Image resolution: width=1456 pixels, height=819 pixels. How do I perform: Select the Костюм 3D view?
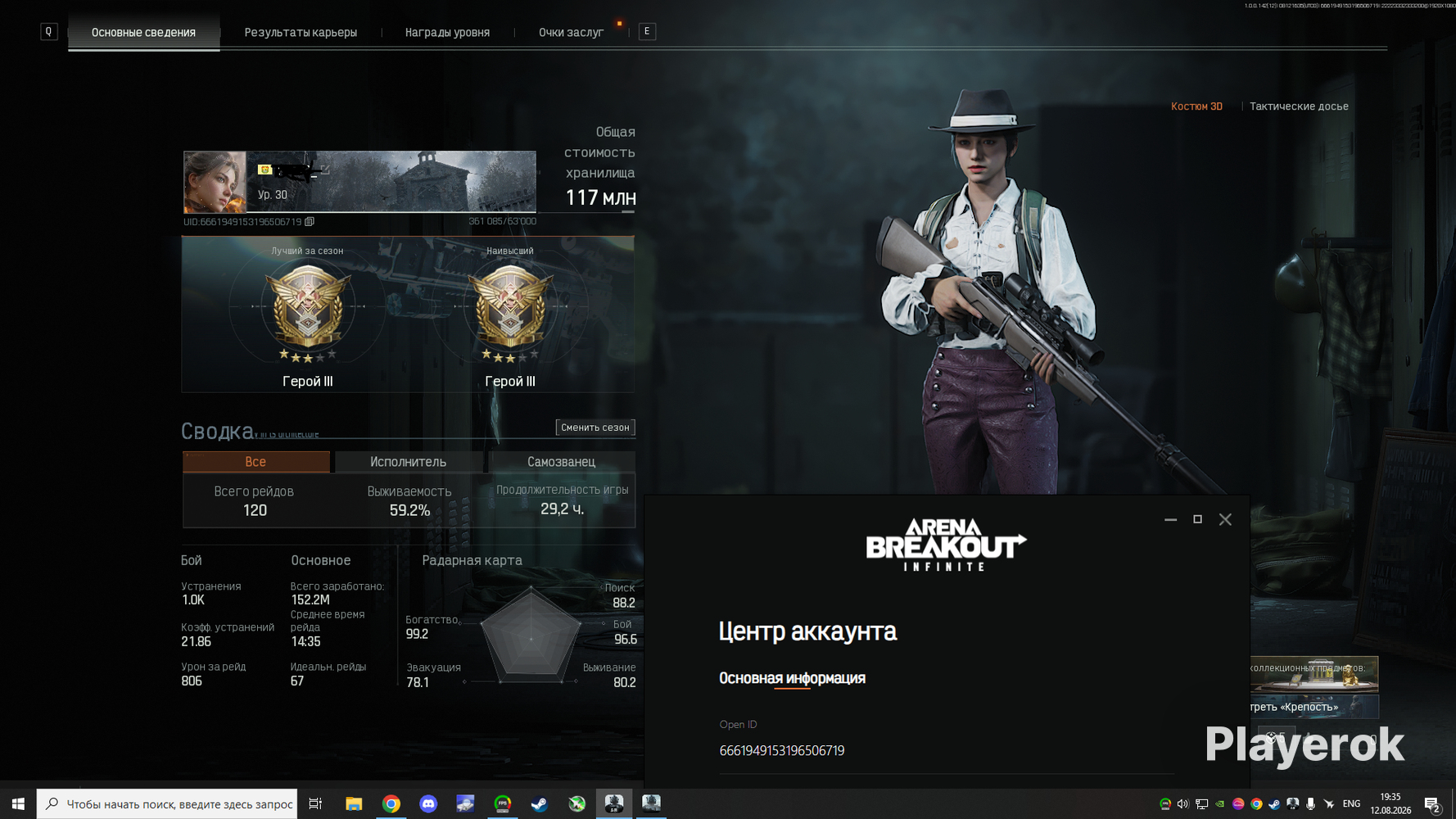pos(1196,106)
